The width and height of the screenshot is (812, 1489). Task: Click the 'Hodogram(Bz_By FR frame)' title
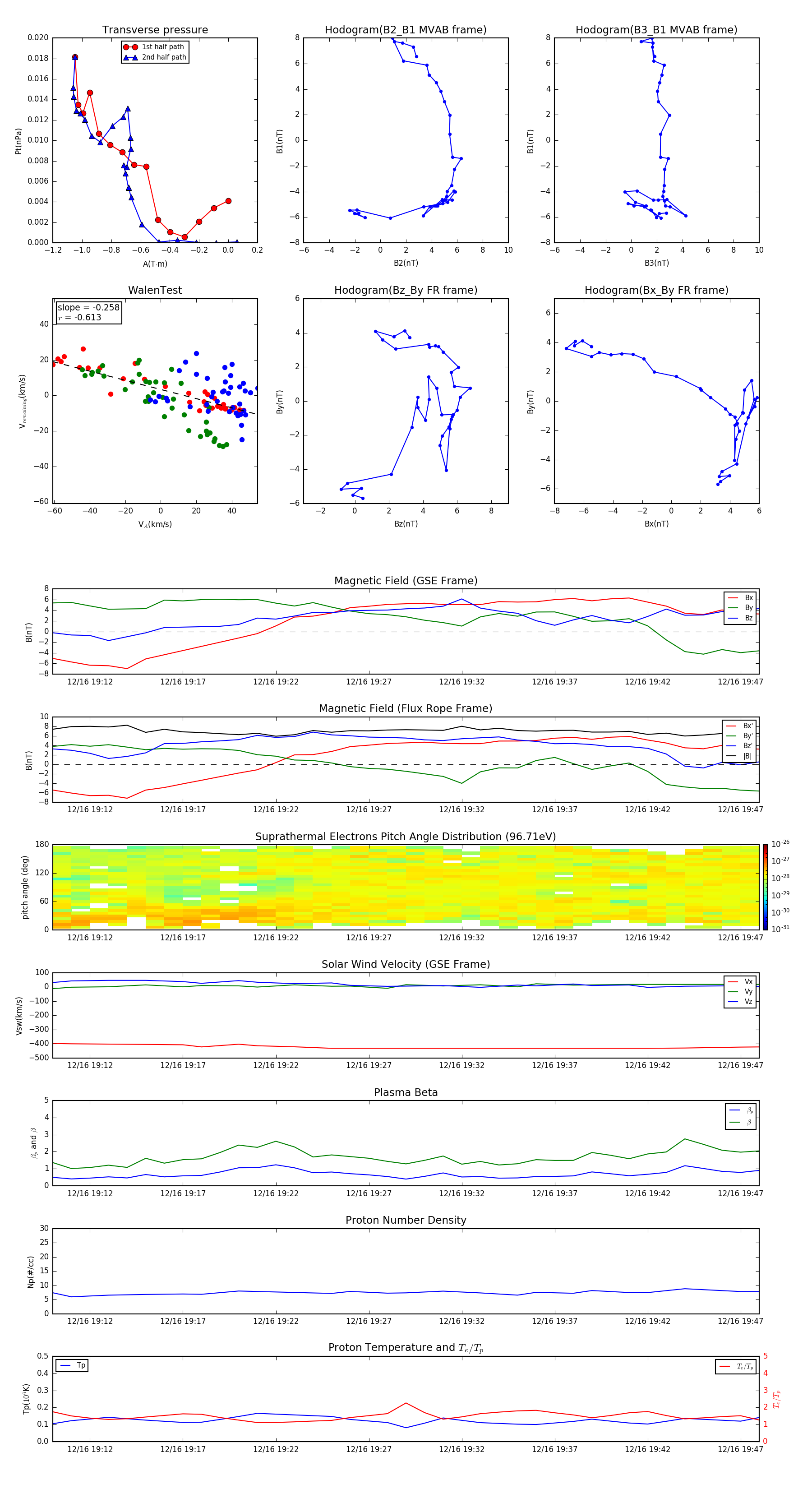tap(406, 290)
